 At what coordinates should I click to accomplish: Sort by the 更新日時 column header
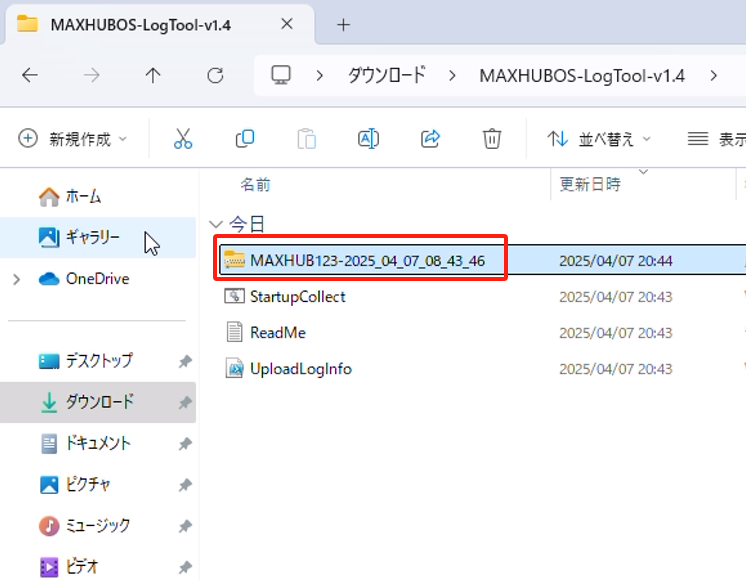pos(590,184)
